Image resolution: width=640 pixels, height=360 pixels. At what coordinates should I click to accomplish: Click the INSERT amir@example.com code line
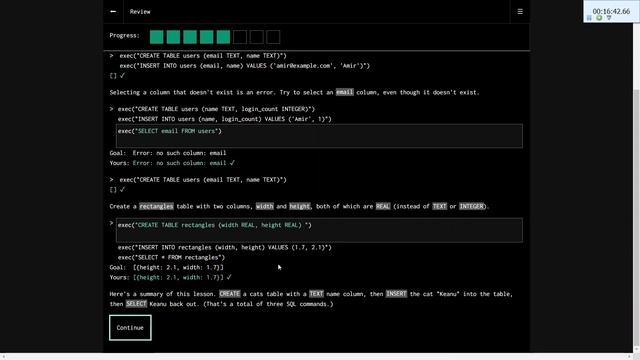(x=244, y=66)
